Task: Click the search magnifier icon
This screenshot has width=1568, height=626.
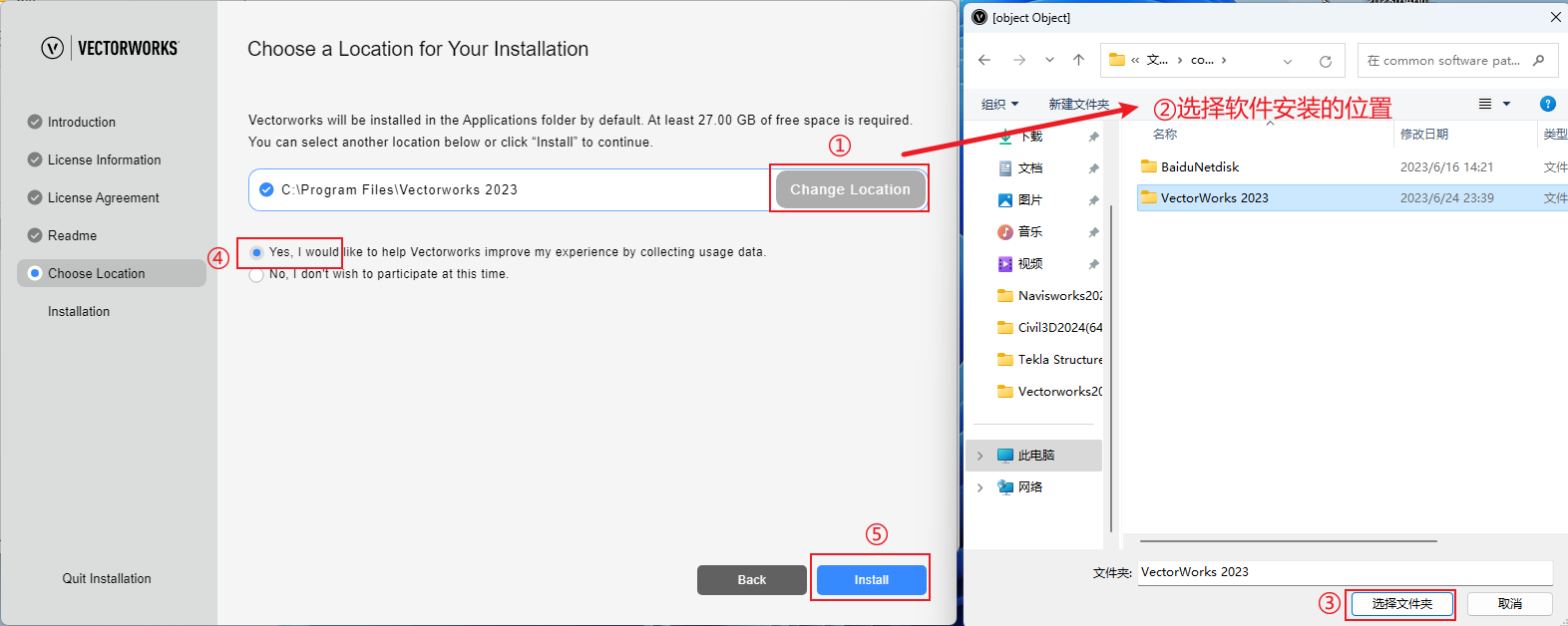Action: point(1539,60)
